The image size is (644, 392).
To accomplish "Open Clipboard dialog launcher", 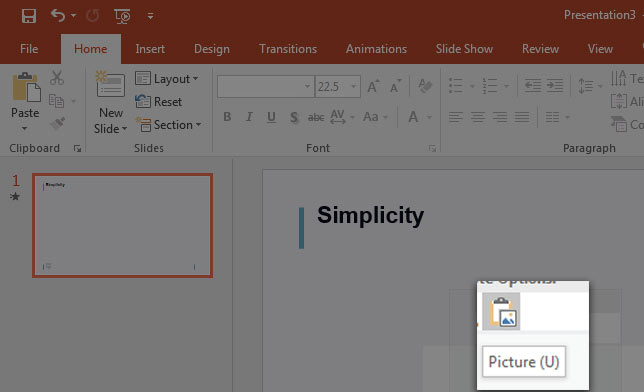I will tap(77, 149).
